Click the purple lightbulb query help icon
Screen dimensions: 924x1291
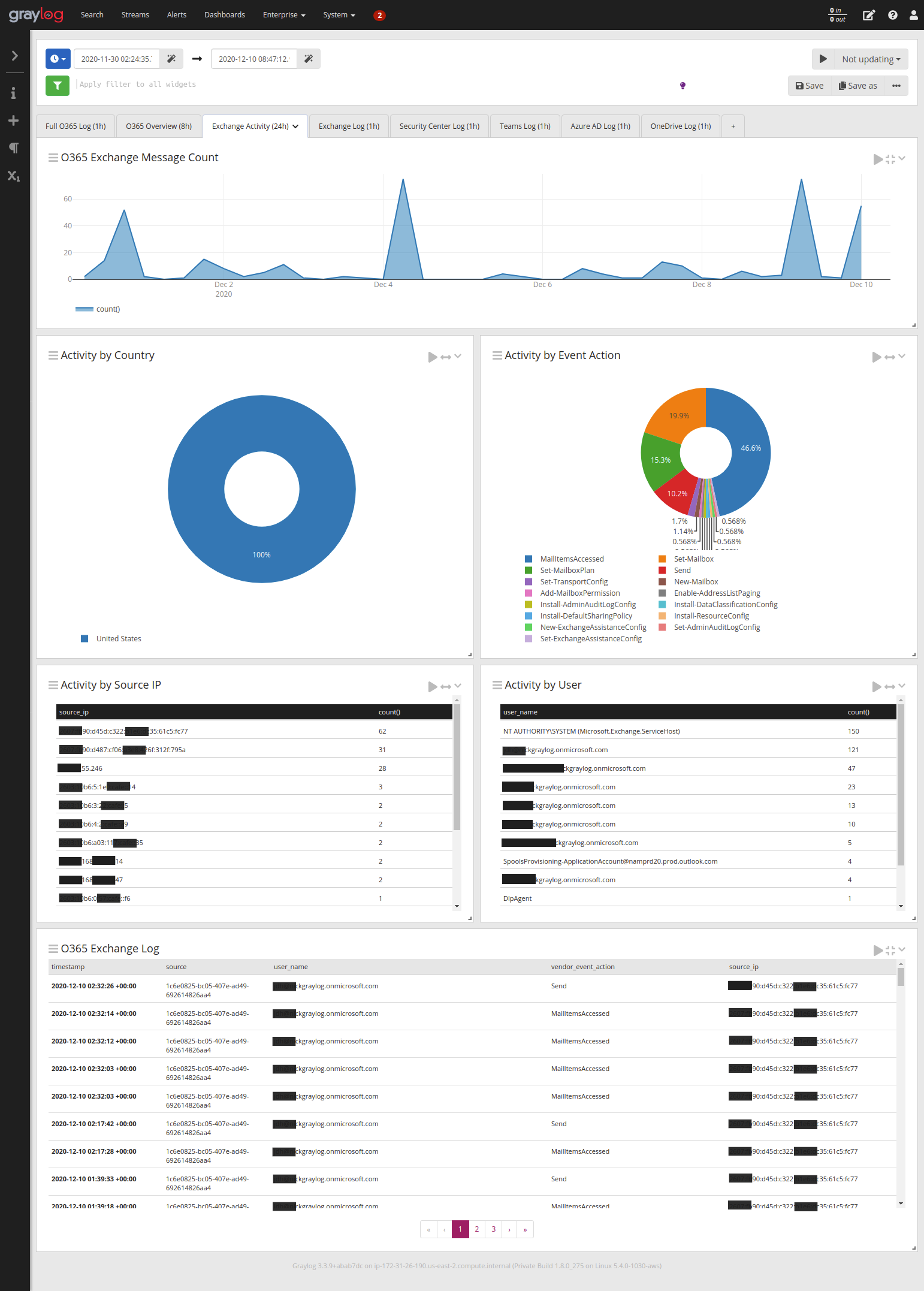683,86
